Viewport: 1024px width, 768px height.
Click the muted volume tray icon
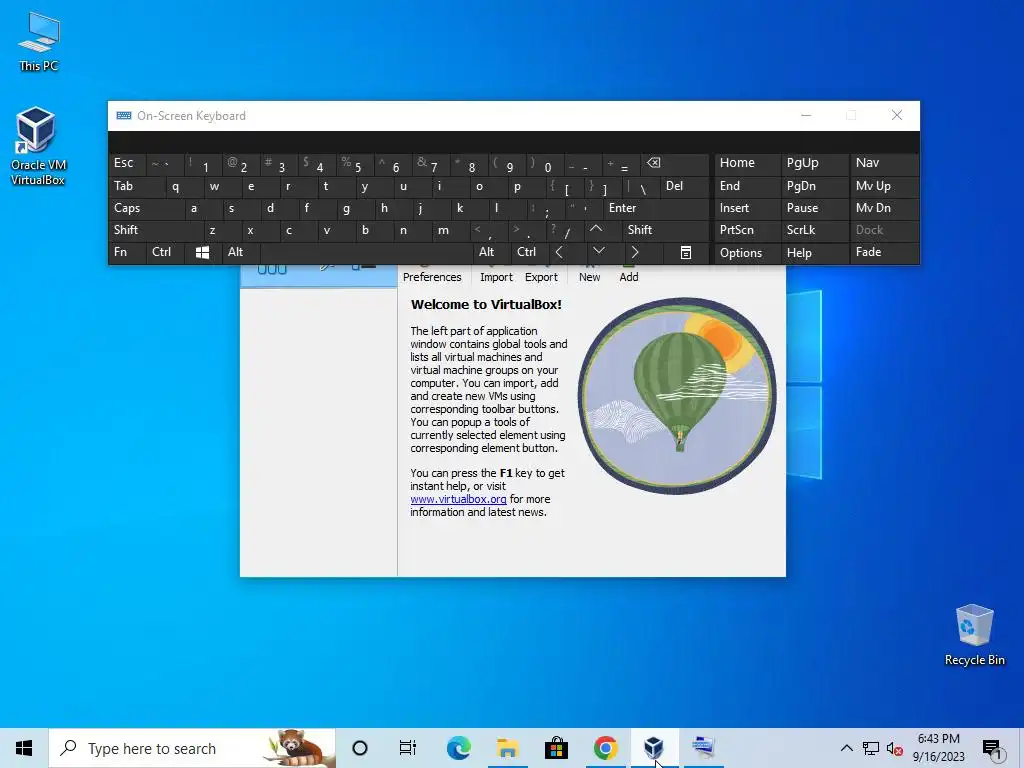click(x=895, y=748)
